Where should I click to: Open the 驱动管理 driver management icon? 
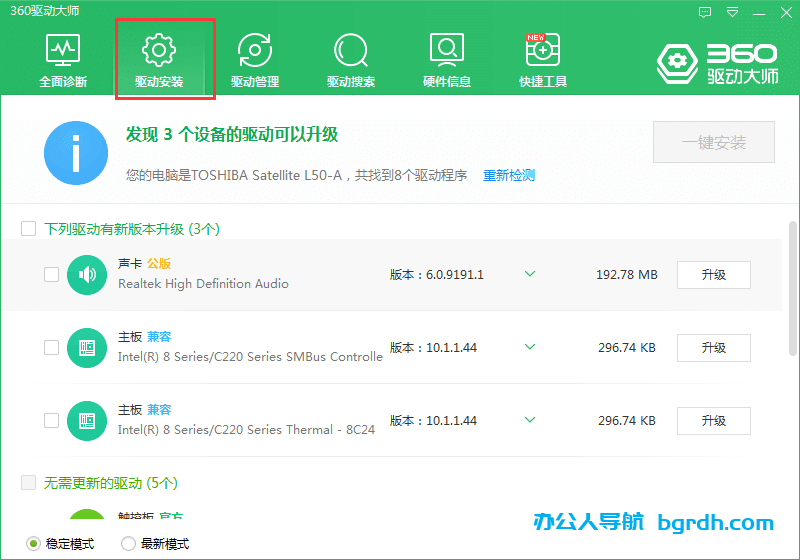255,60
